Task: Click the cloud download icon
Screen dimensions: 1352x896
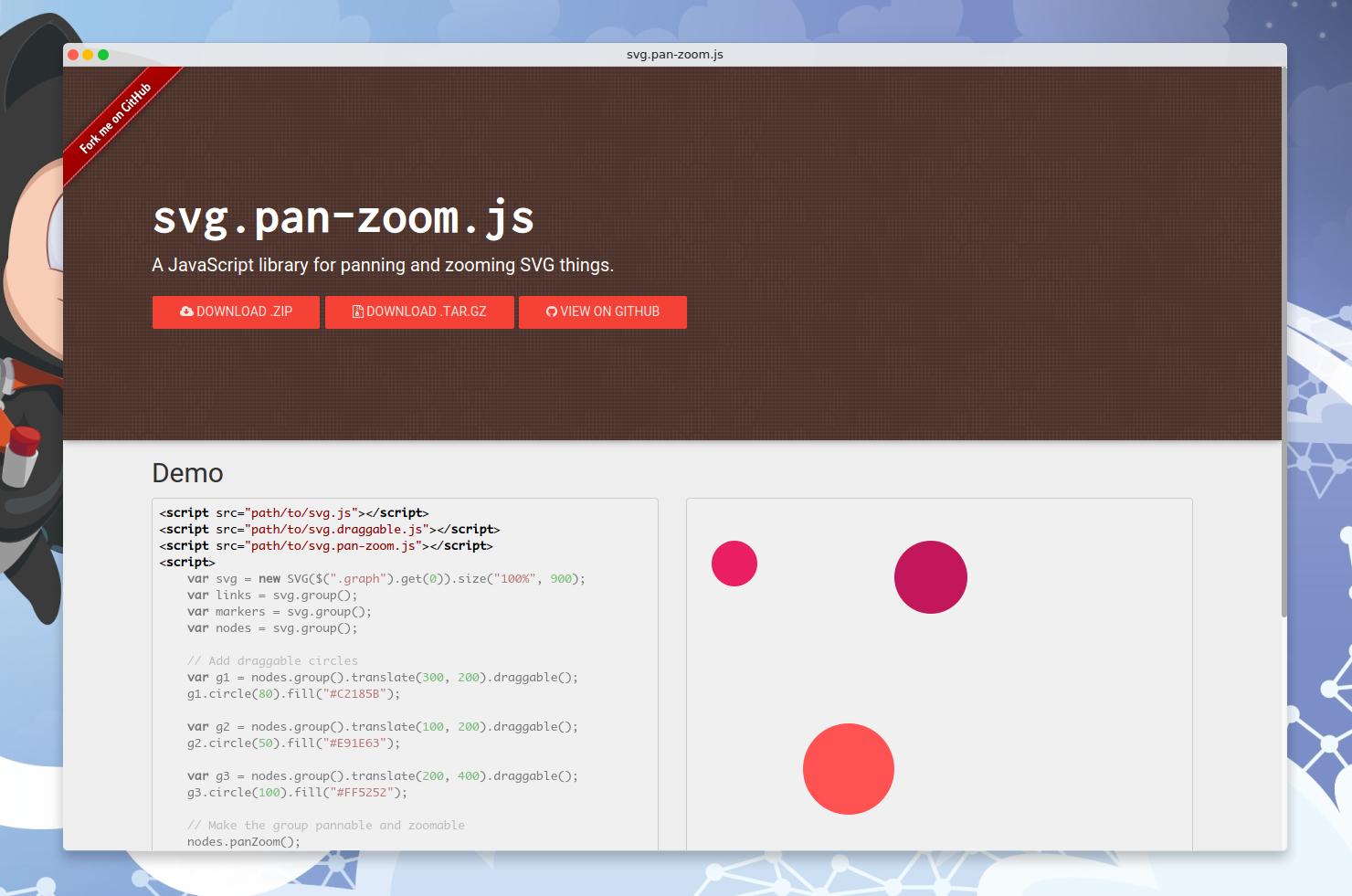Action: [186, 311]
